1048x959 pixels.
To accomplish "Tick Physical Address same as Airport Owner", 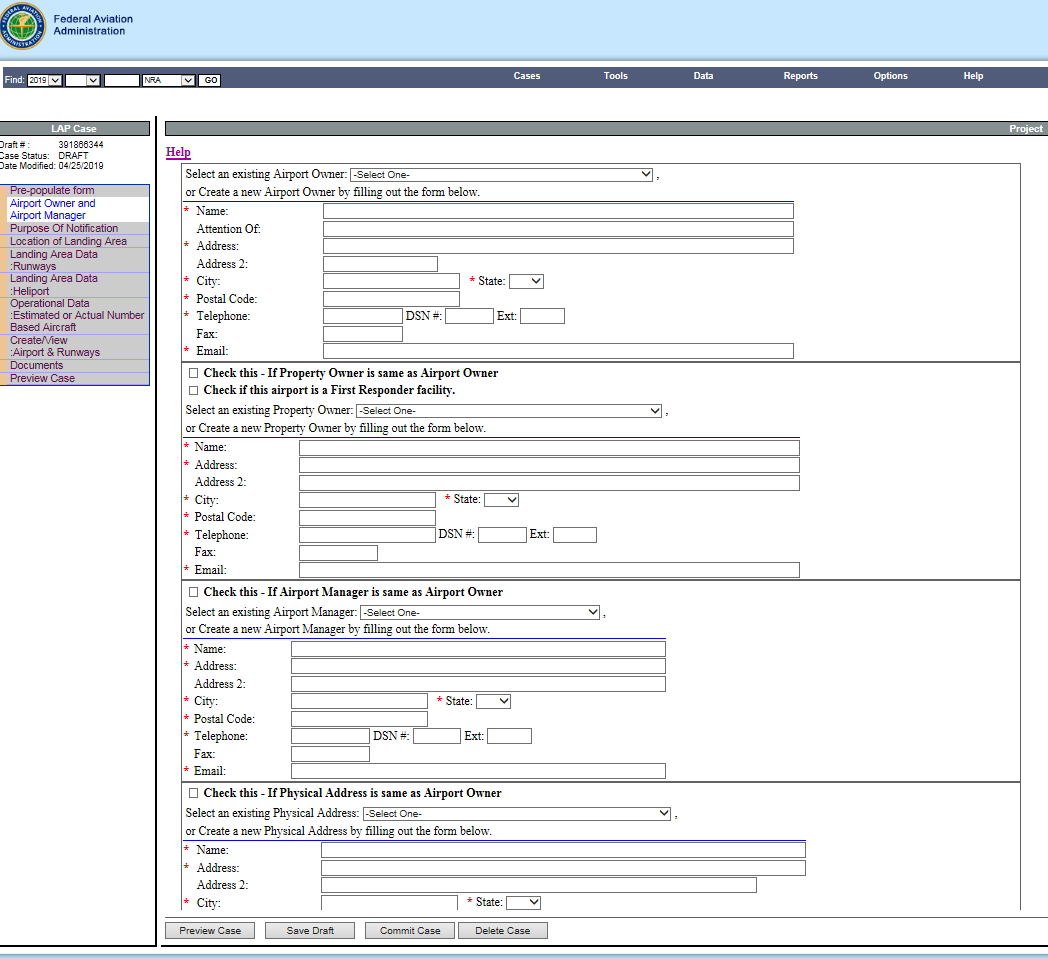I will point(193,794).
